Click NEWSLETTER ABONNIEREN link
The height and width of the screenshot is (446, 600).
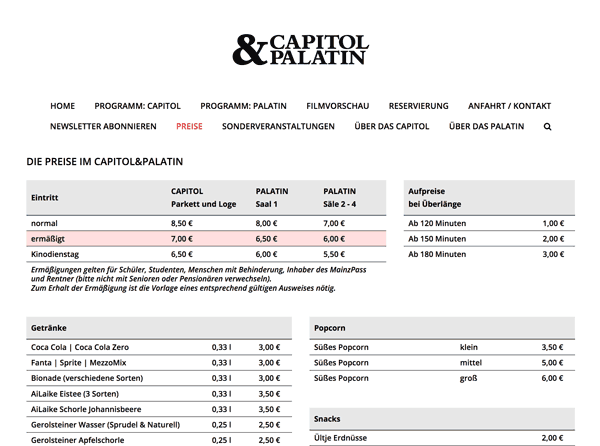(x=103, y=127)
